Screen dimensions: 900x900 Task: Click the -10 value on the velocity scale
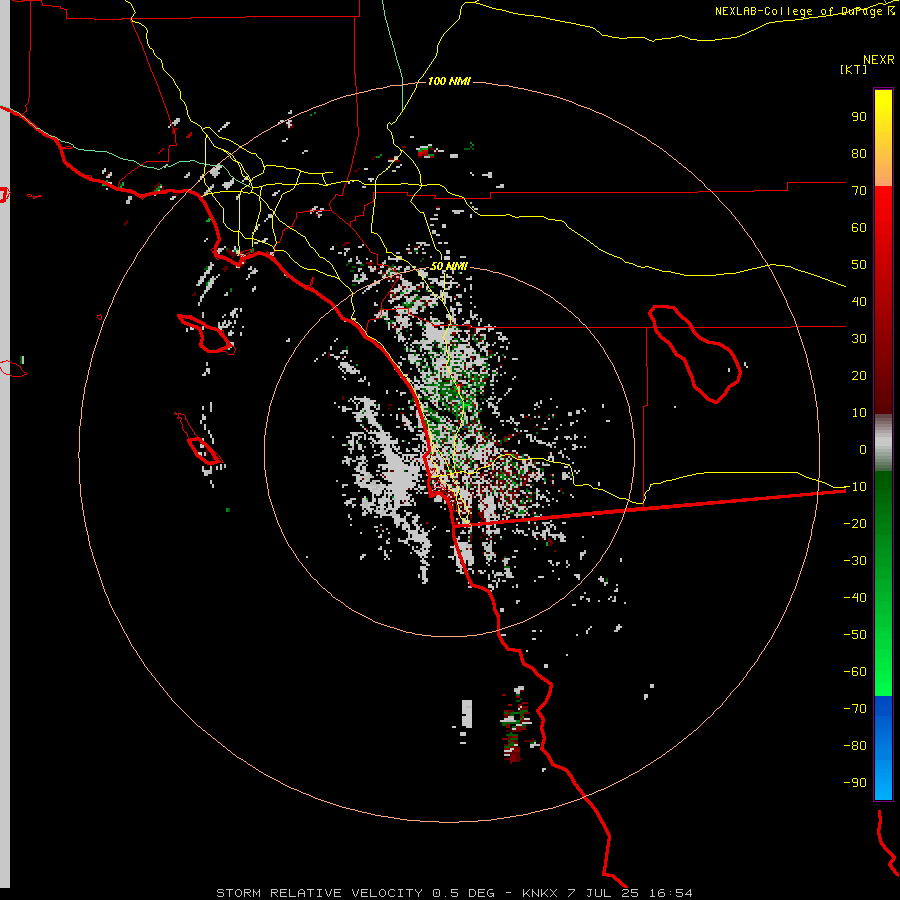[855, 487]
